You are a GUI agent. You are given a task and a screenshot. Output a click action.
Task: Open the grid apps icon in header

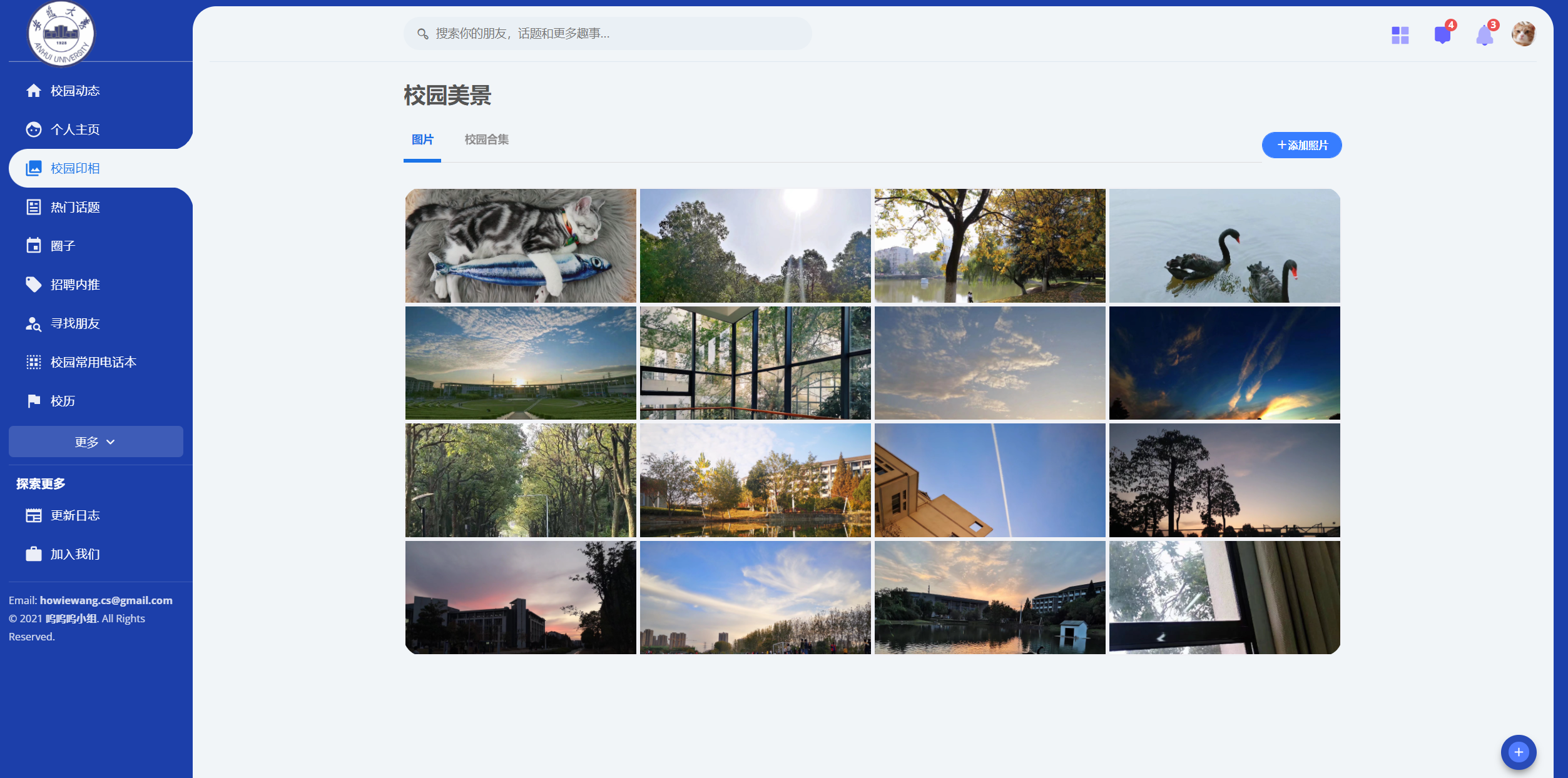[x=1400, y=35]
